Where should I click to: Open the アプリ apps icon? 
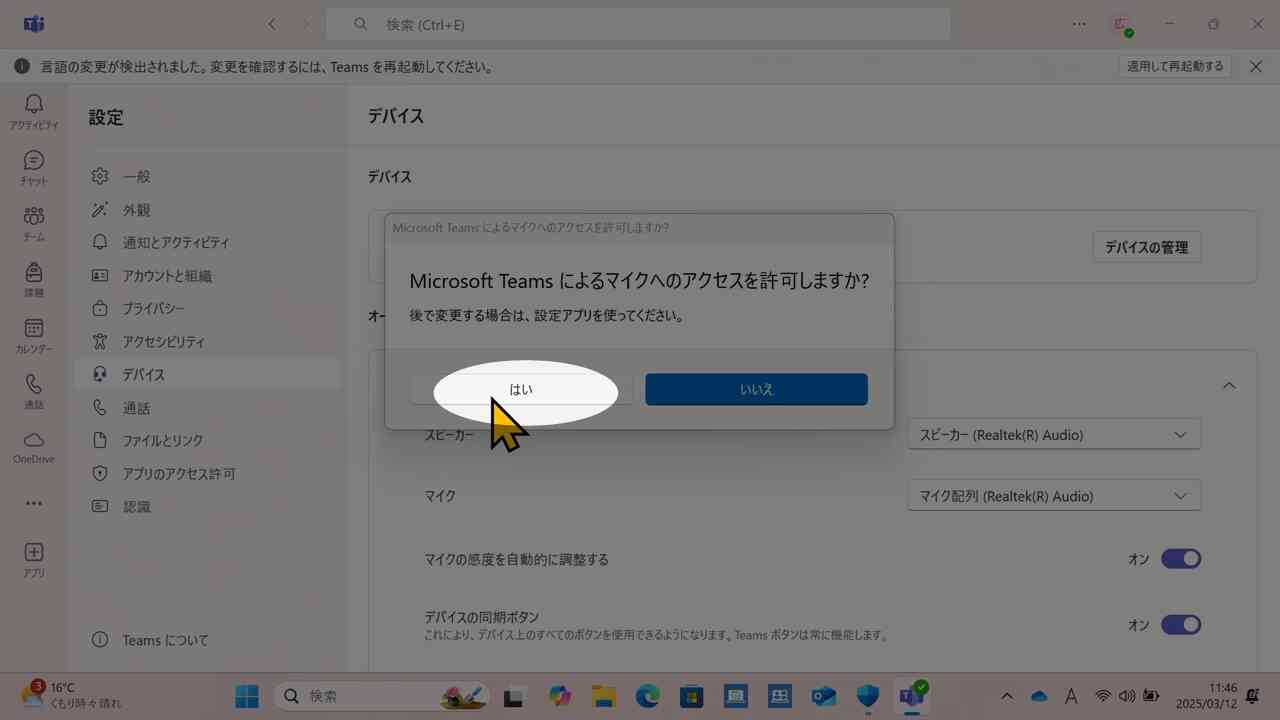point(34,558)
